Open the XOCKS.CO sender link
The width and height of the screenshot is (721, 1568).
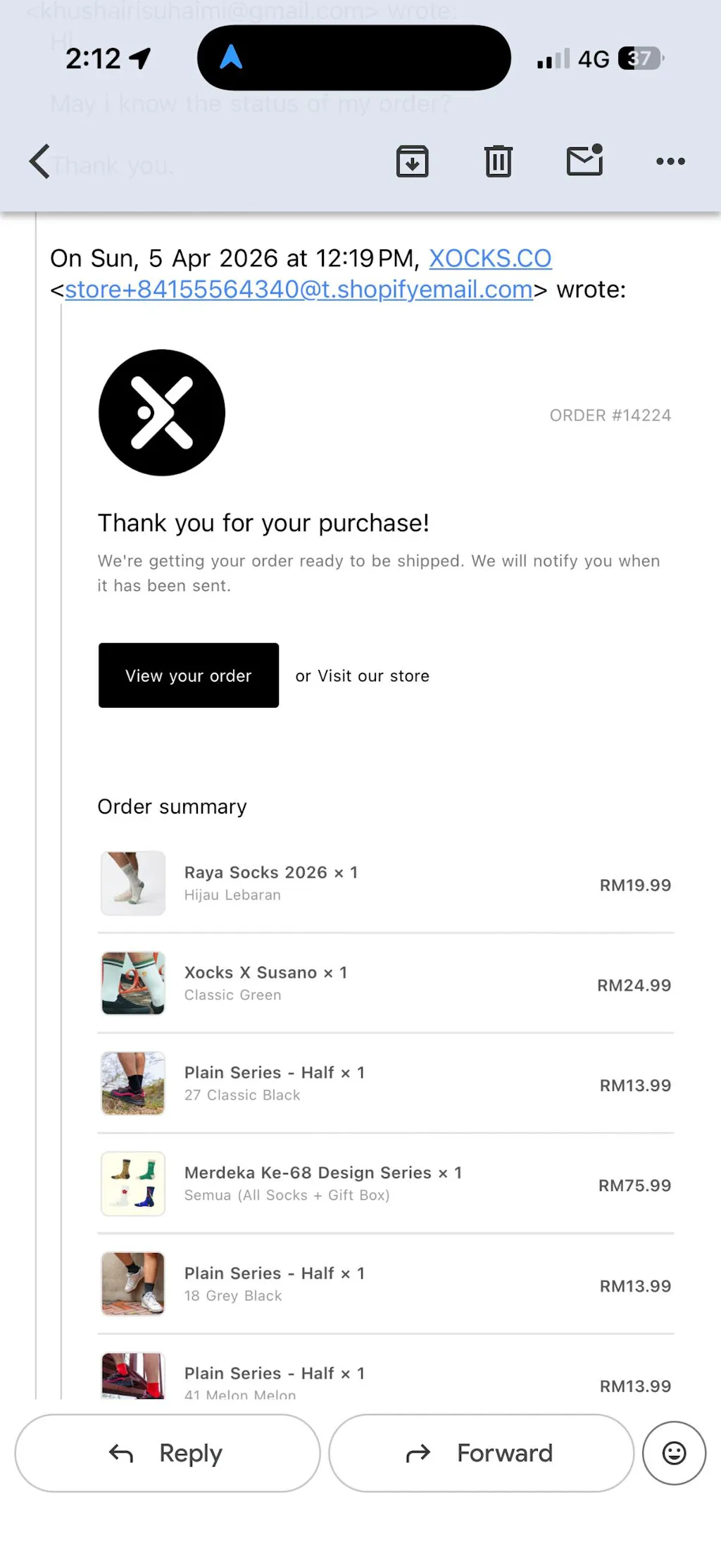pyautogui.click(x=490, y=259)
